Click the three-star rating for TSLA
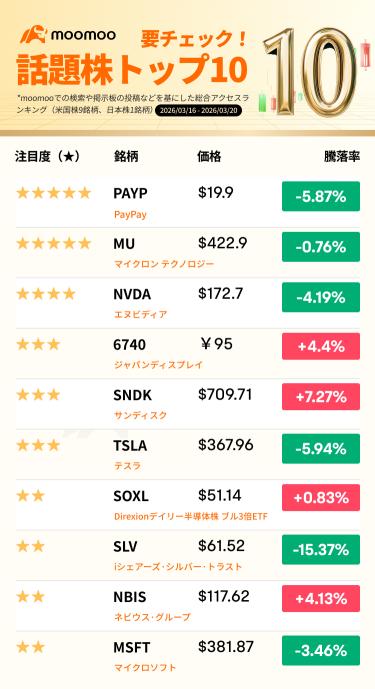This screenshot has height=689, width=375. (x=38, y=445)
